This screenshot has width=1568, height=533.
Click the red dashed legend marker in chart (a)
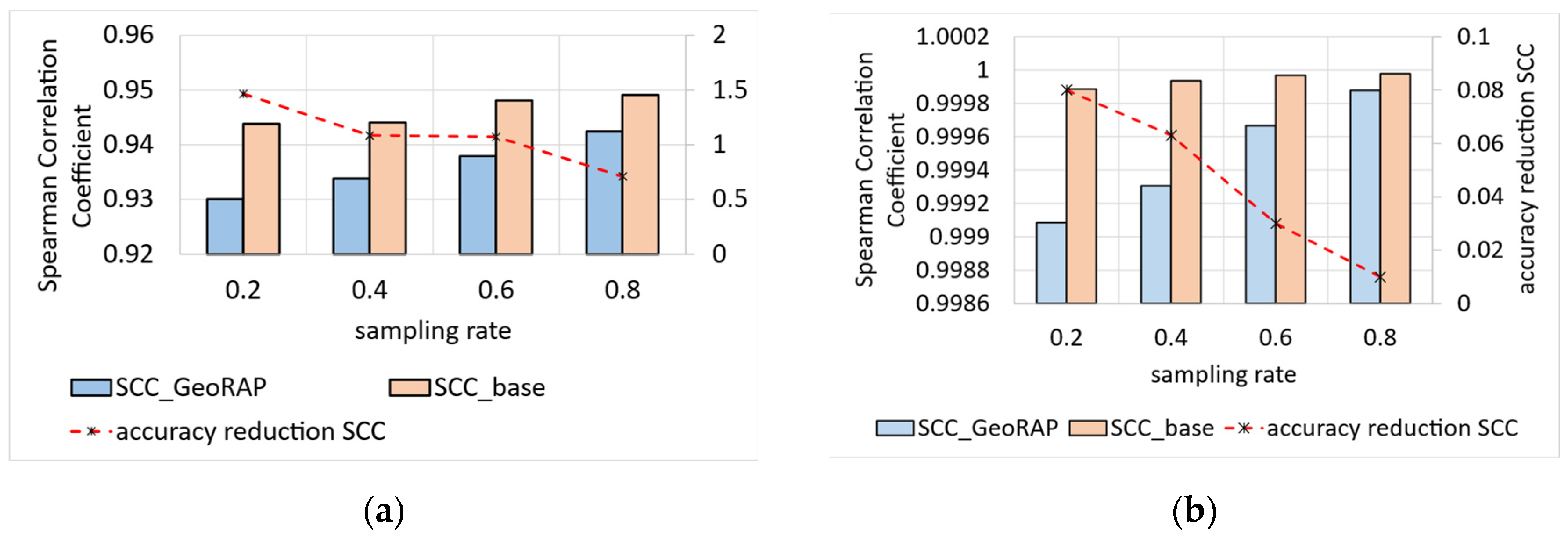pyautogui.click(x=92, y=431)
